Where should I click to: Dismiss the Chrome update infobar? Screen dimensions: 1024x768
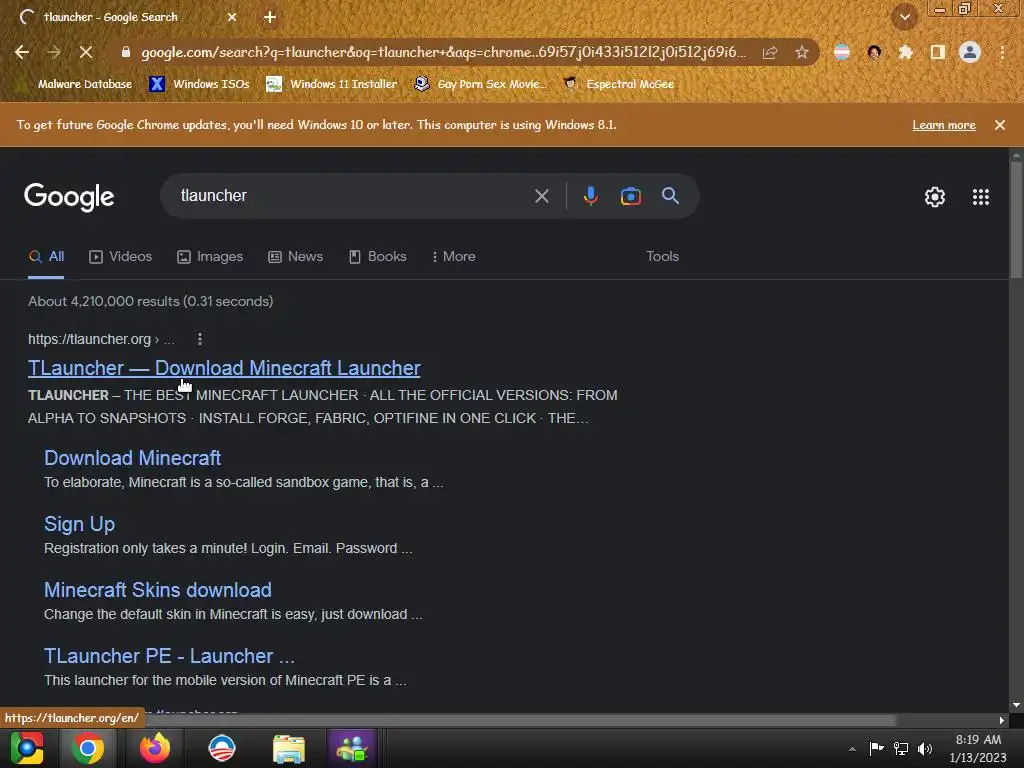click(999, 125)
